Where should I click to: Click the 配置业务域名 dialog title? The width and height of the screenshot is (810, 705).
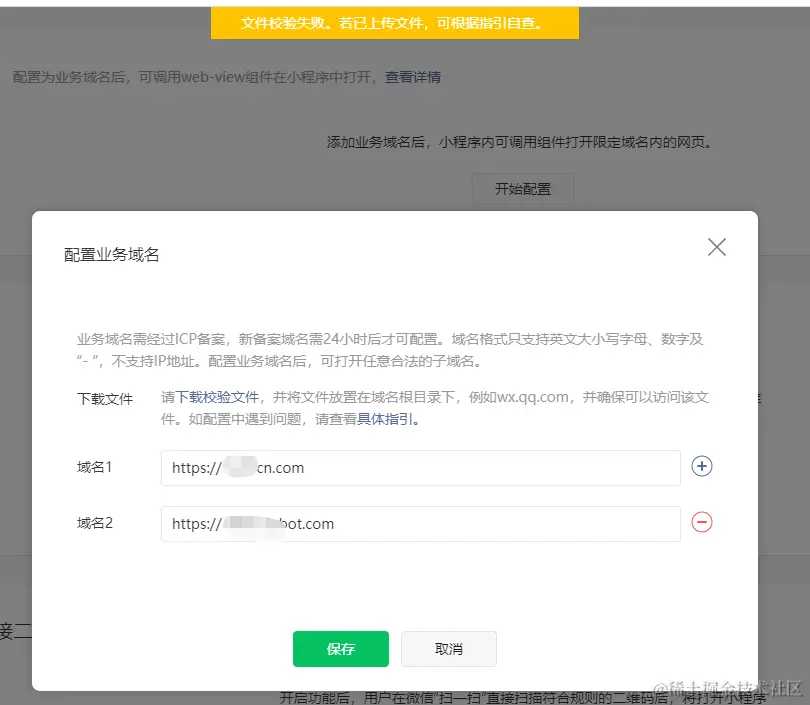112,255
